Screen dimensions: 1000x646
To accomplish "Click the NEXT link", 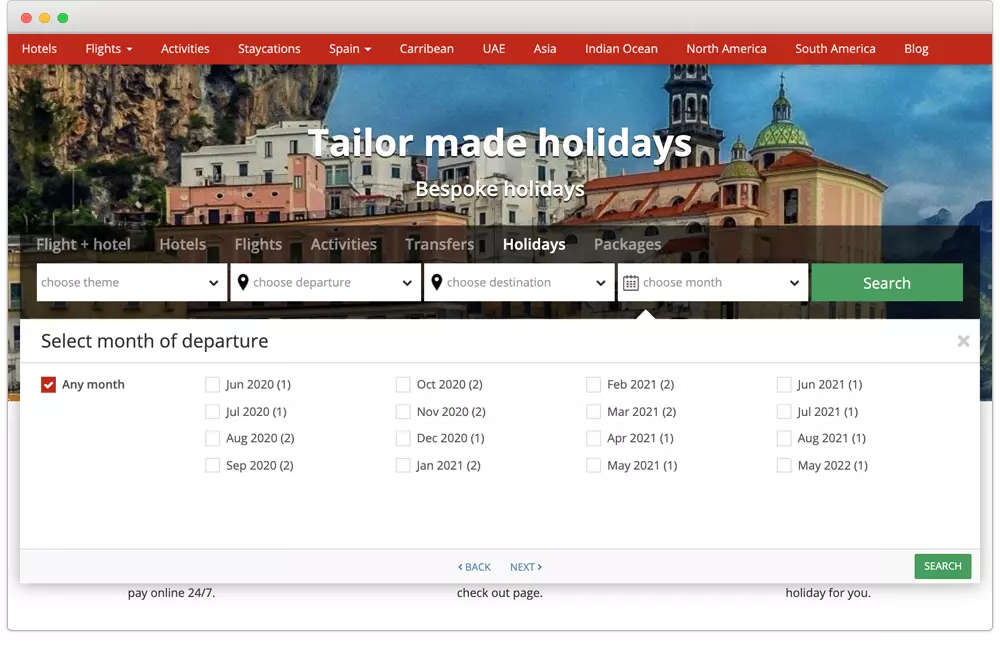I will click(525, 566).
